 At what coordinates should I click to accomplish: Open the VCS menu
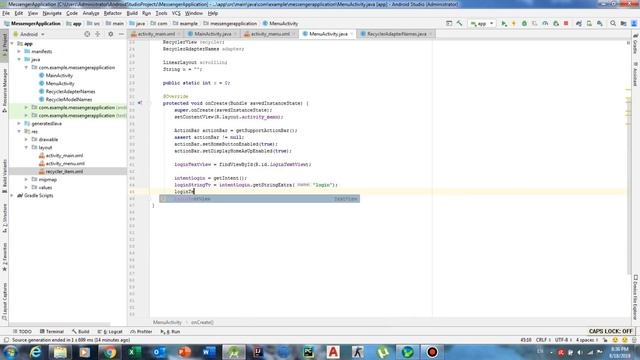point(176,13)
